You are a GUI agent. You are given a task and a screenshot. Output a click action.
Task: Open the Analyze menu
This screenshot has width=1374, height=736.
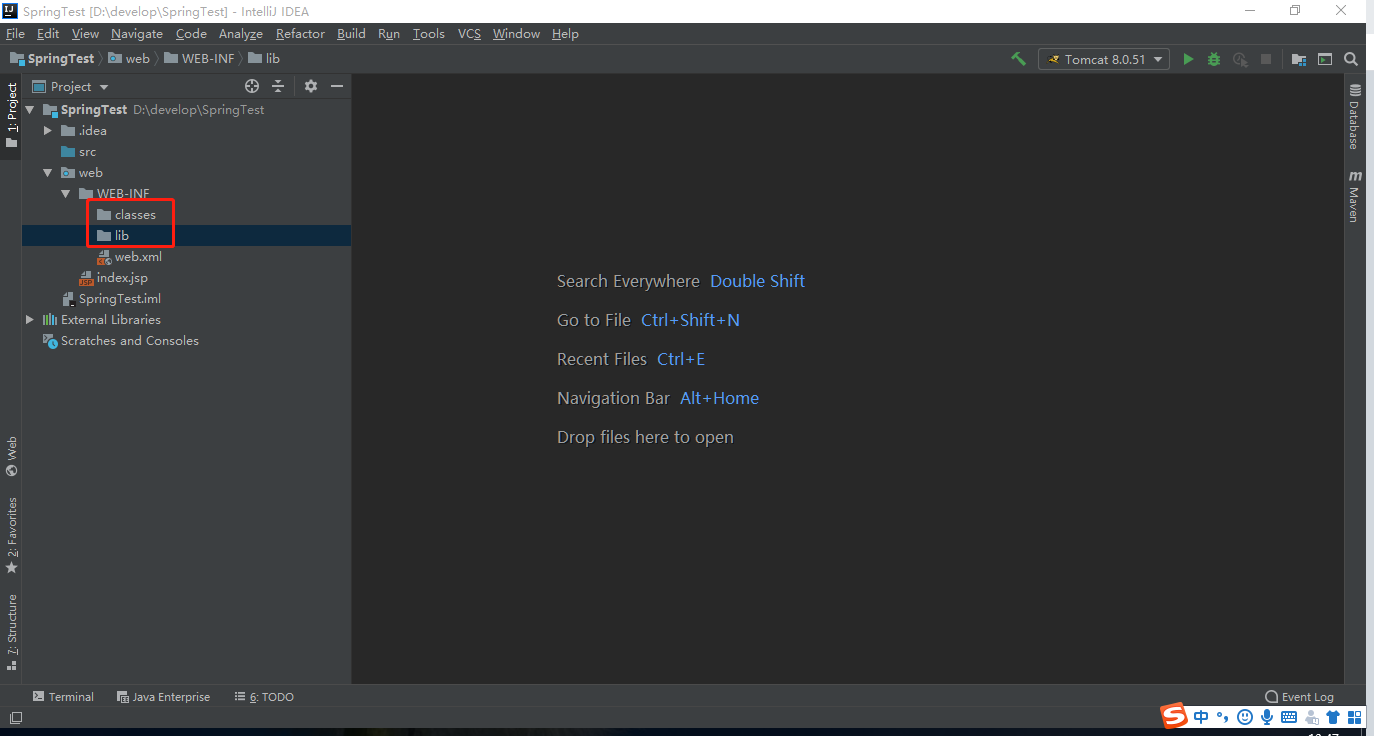[240, 33]
